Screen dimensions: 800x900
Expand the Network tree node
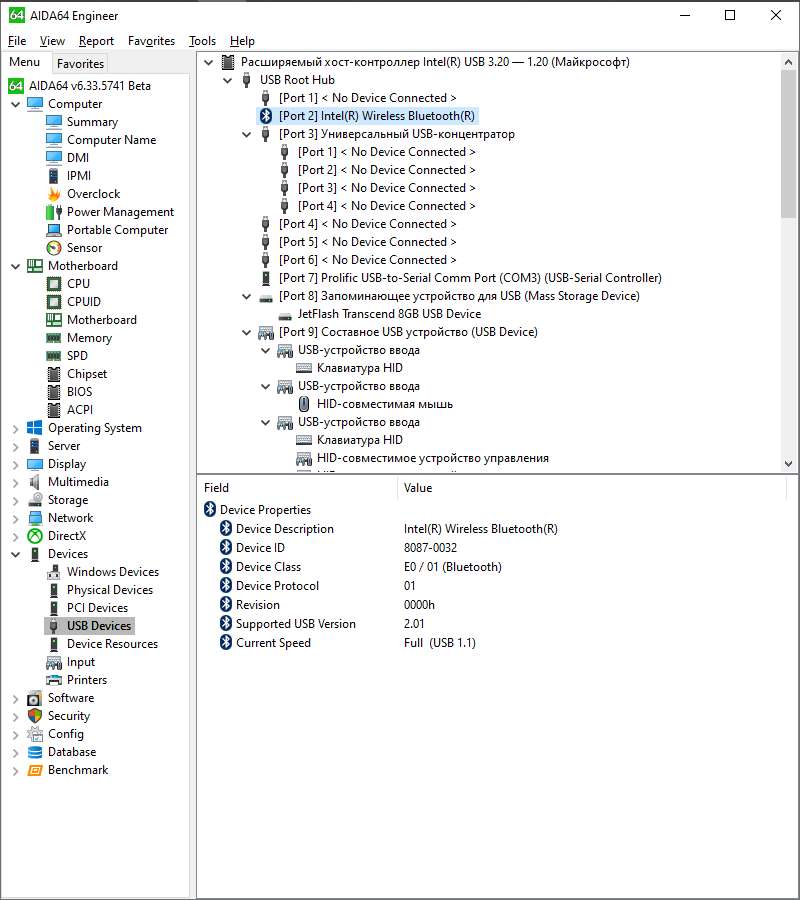coord(16,518)
